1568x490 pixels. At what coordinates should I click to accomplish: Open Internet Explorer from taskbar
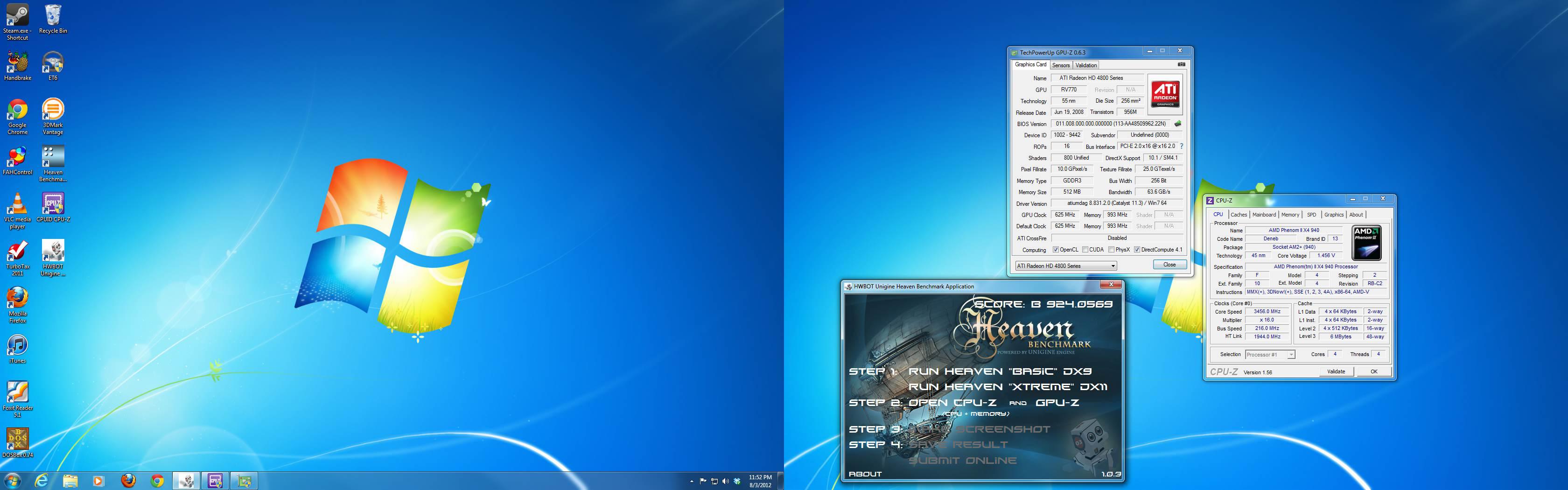click(42, 481)
